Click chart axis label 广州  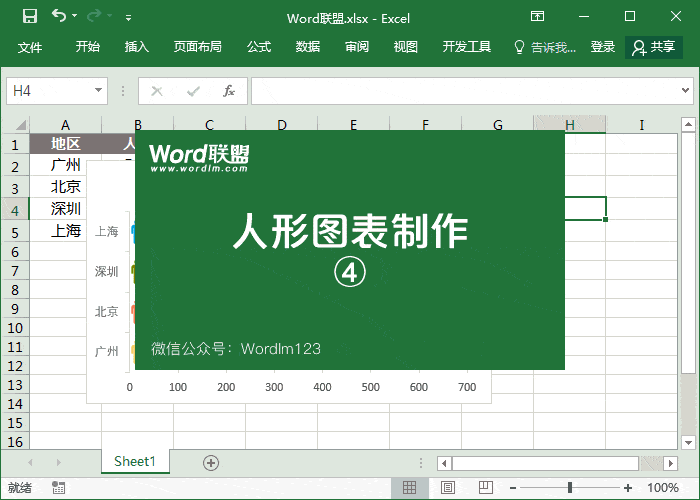coord(107,351)
